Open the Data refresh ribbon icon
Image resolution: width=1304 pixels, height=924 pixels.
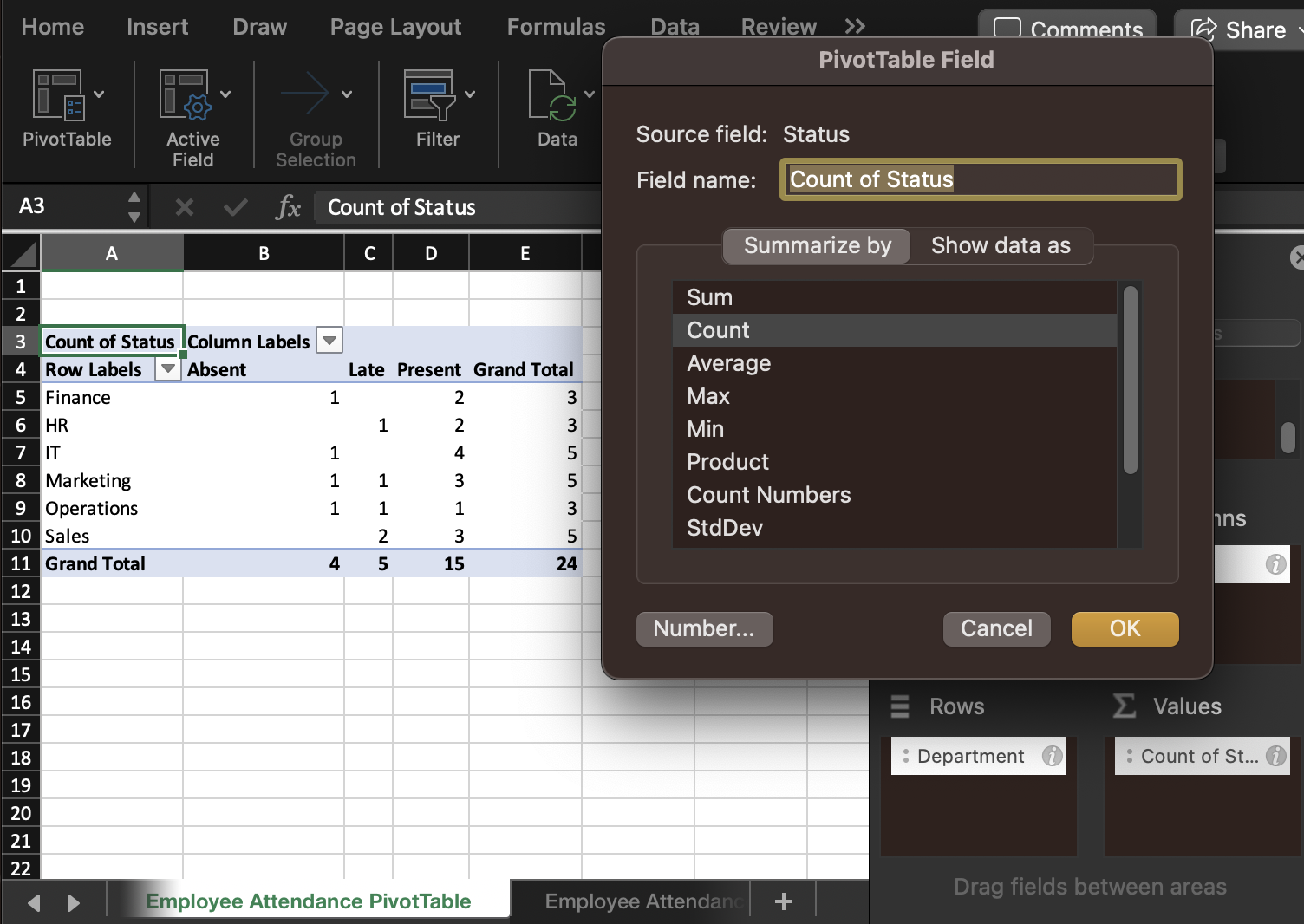[552, 94]
